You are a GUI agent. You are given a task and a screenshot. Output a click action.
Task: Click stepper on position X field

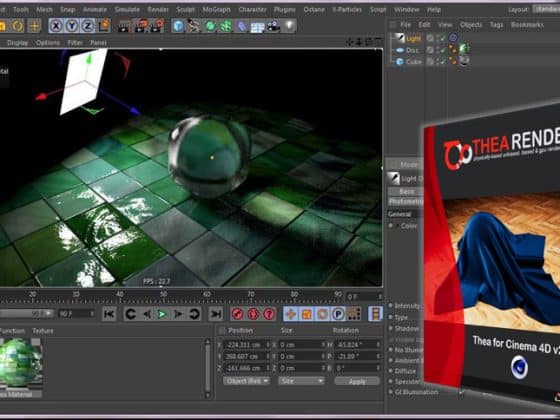pyautogui.click(x=268, y=345)
